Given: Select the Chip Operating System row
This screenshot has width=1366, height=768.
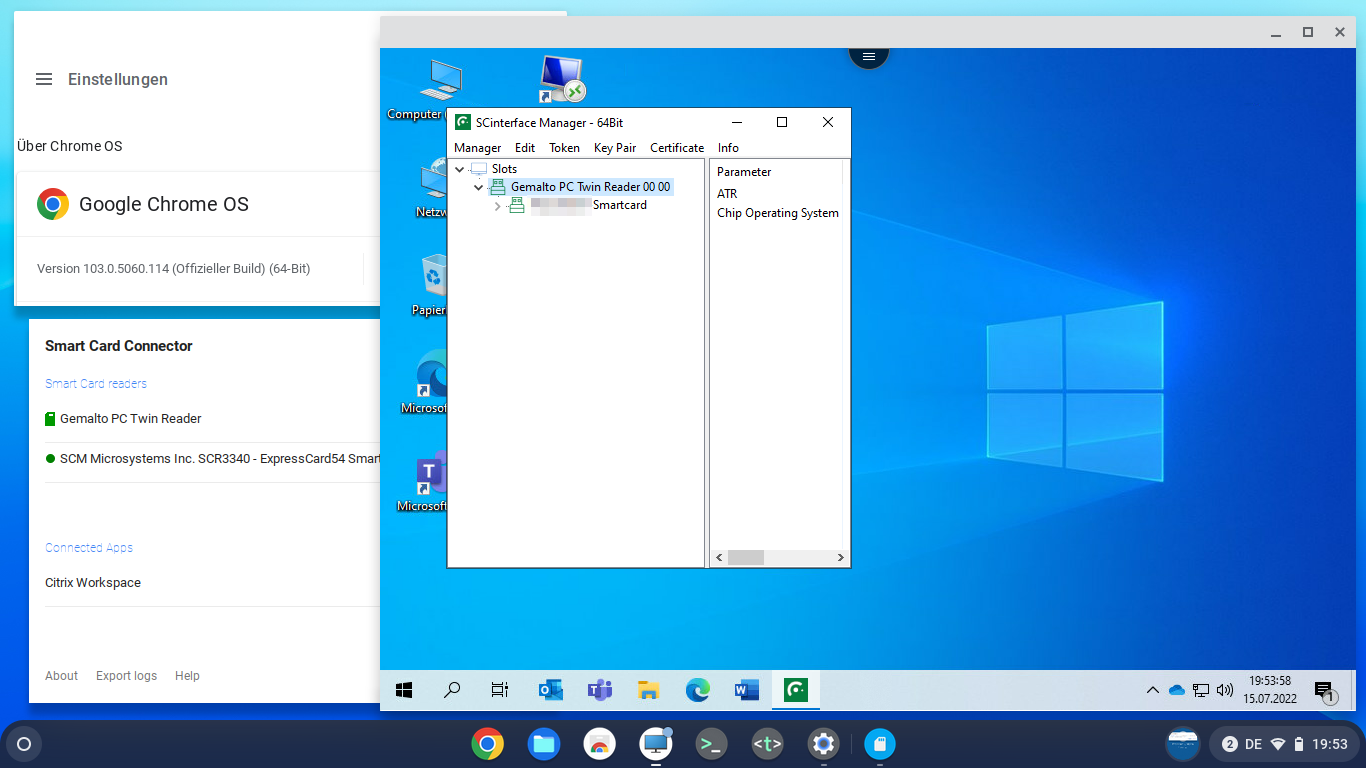Looking at the screenshot, I should click(778, 213).
